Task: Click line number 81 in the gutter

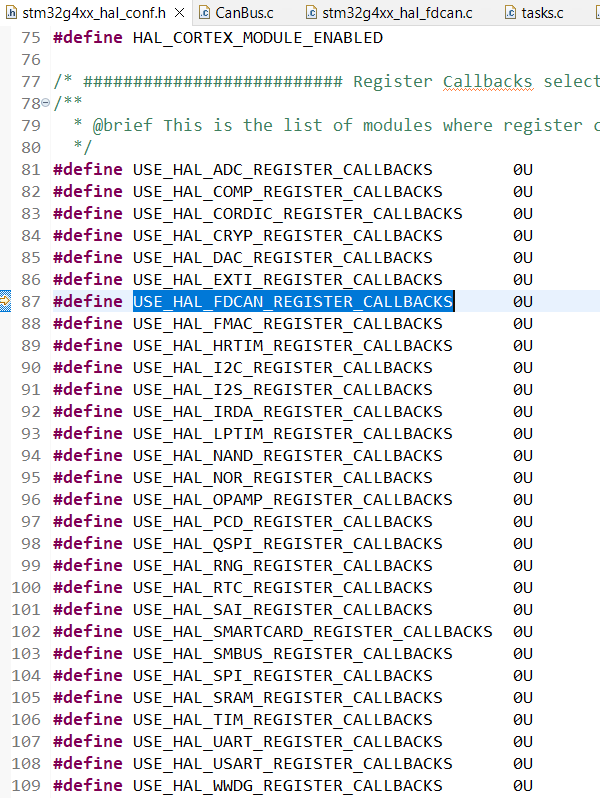Action: 31,170
